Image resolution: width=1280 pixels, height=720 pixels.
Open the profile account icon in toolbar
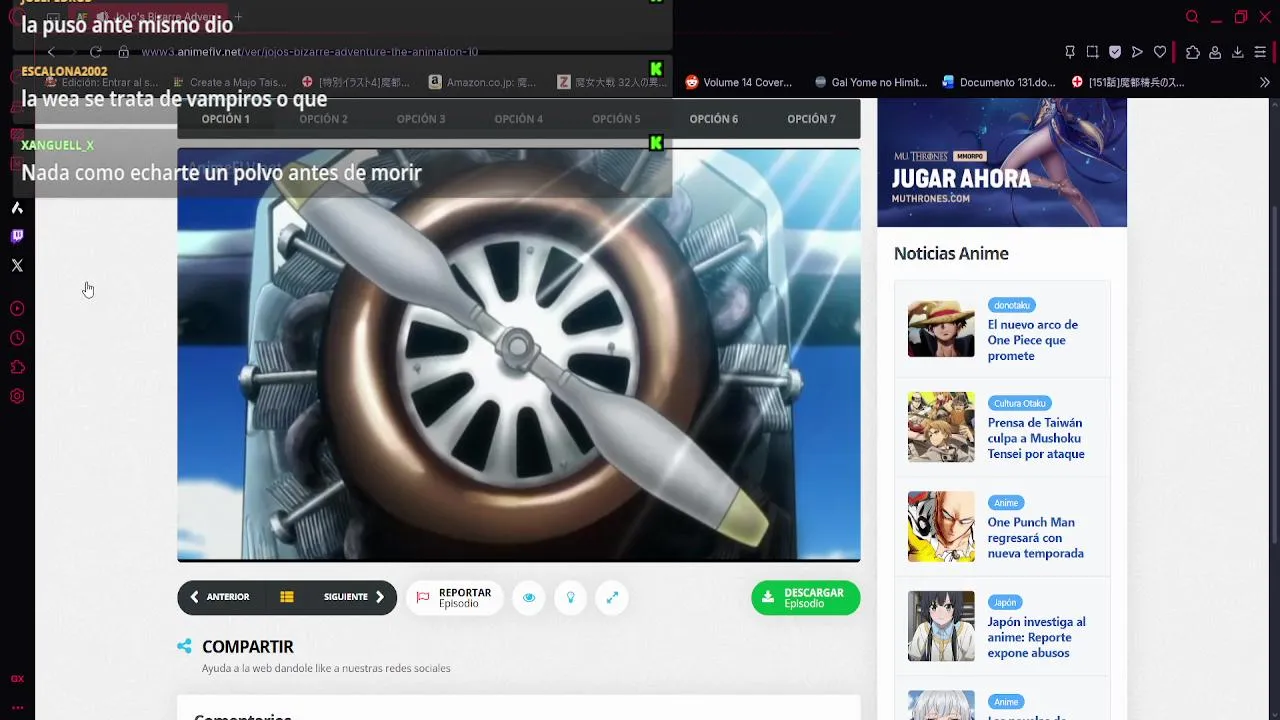pyautogui.click(x=1215, y=52)
